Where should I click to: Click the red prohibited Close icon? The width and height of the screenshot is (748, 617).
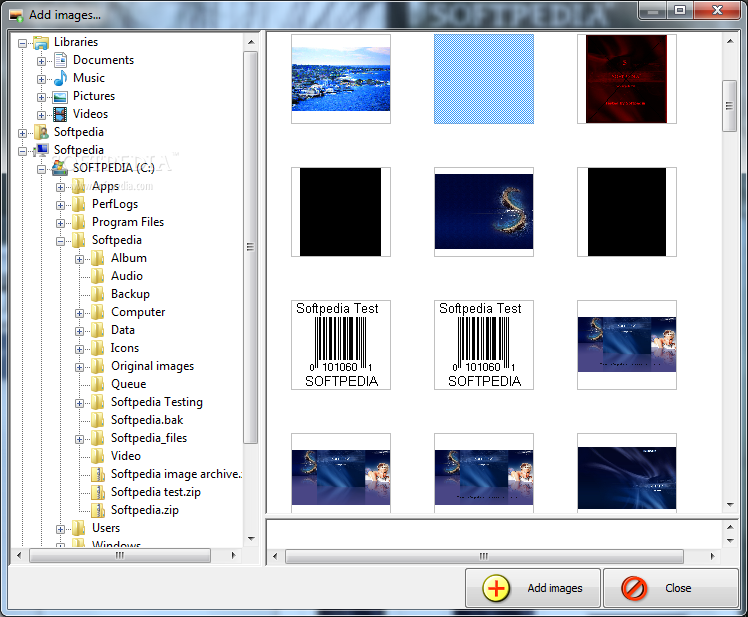click(634, 588)
